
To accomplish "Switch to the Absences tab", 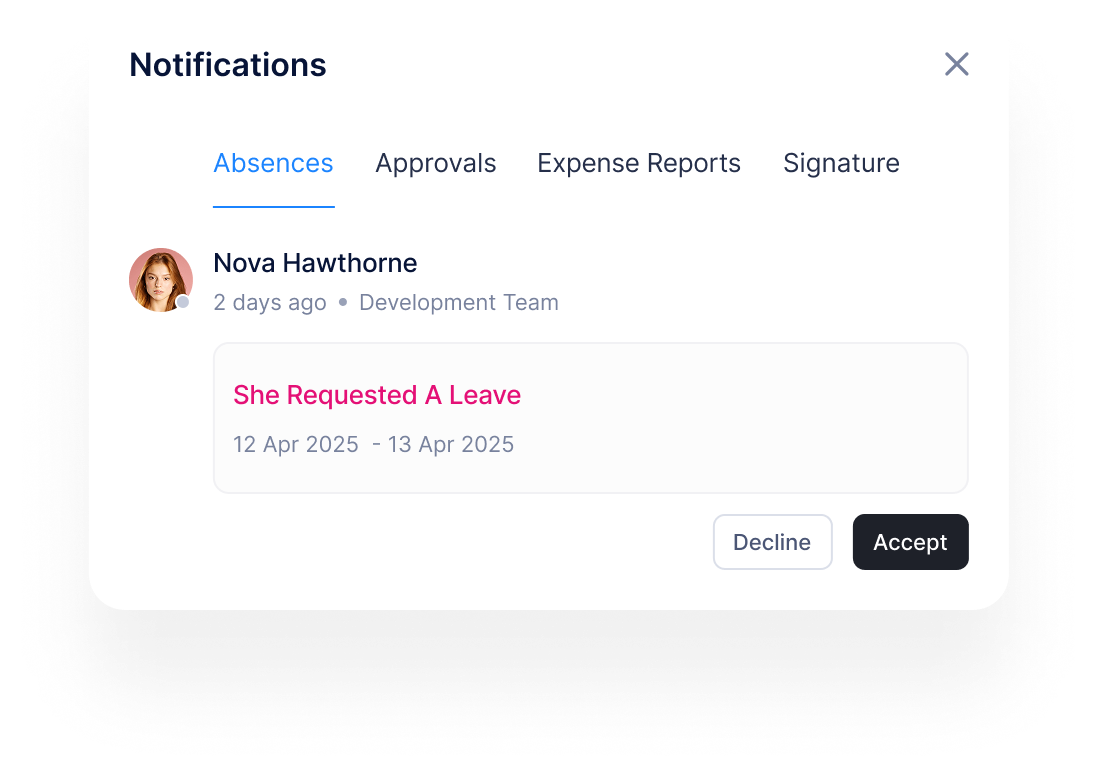I will 273,162.
